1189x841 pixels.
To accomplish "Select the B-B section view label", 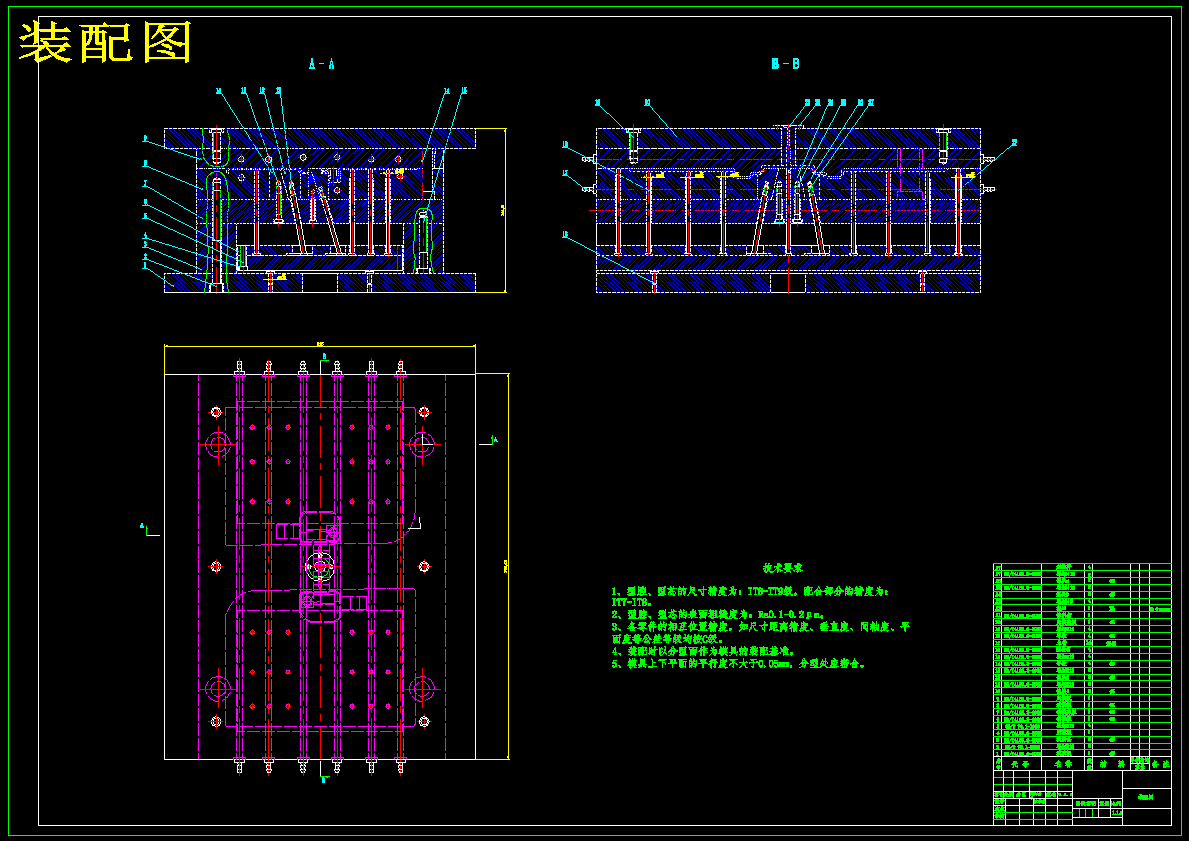I will coord(786,64).
